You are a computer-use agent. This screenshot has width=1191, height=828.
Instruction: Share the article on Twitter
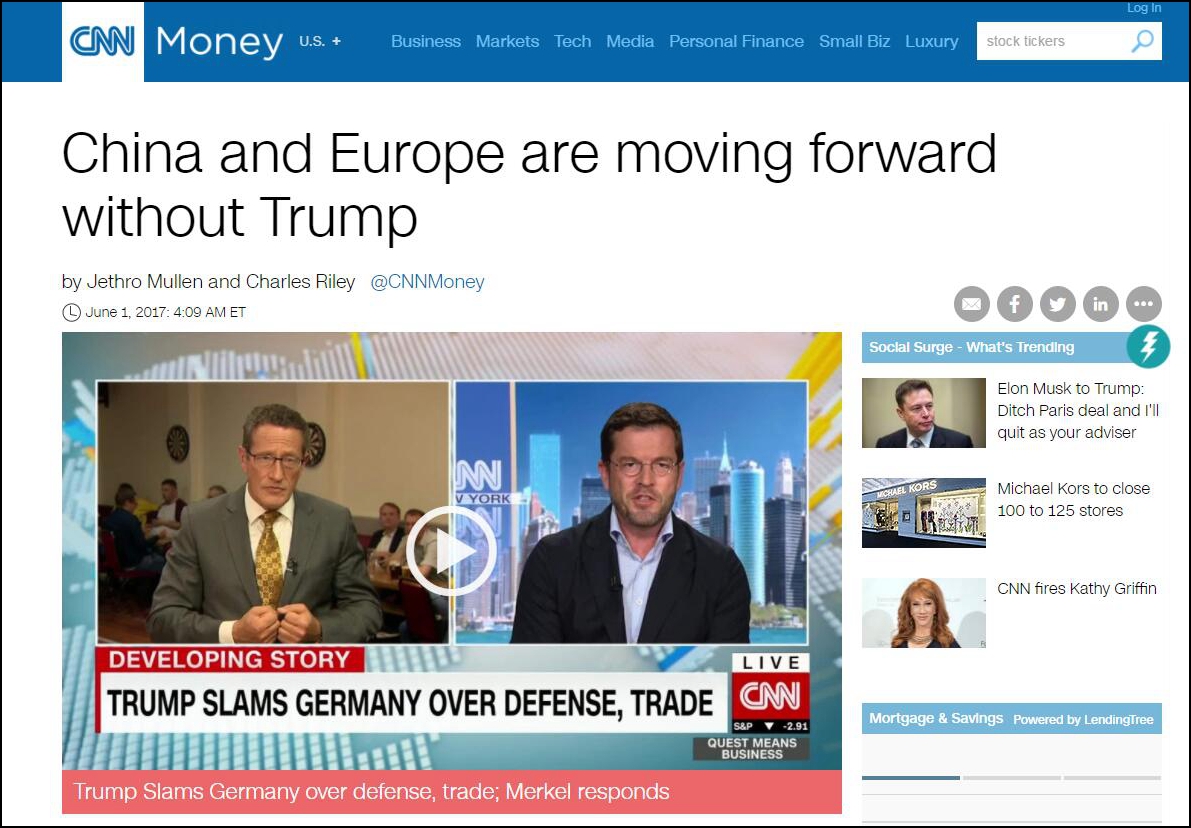(1057, 305)
